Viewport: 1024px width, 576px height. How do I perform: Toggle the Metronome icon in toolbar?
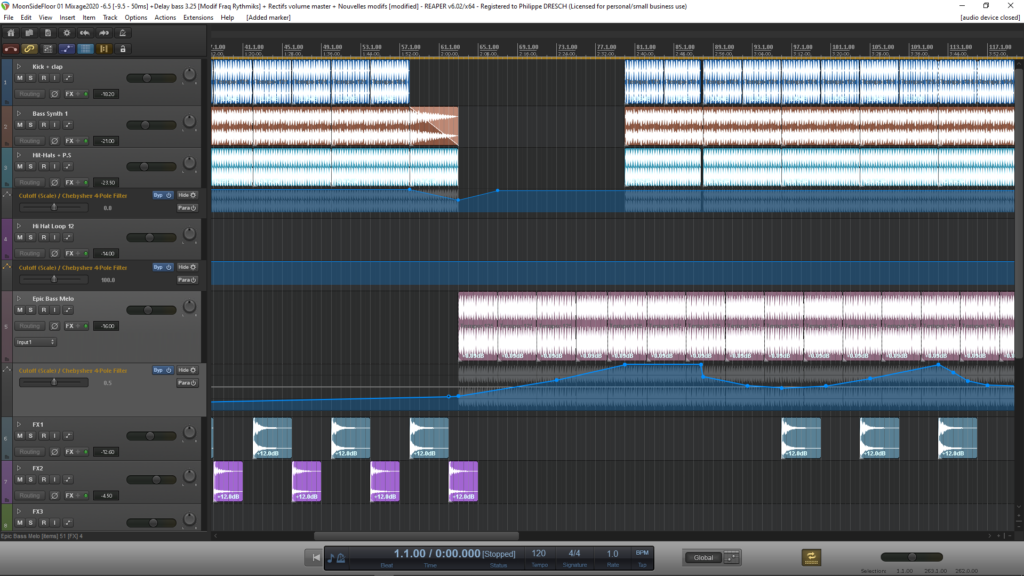(x=122, y=33)
